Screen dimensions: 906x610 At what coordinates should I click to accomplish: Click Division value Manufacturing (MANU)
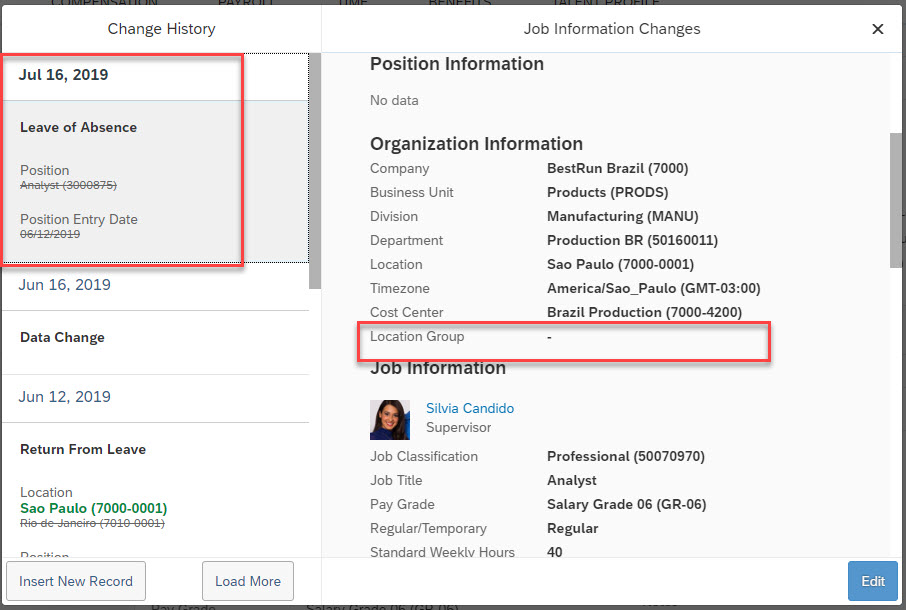coord(623,217)
